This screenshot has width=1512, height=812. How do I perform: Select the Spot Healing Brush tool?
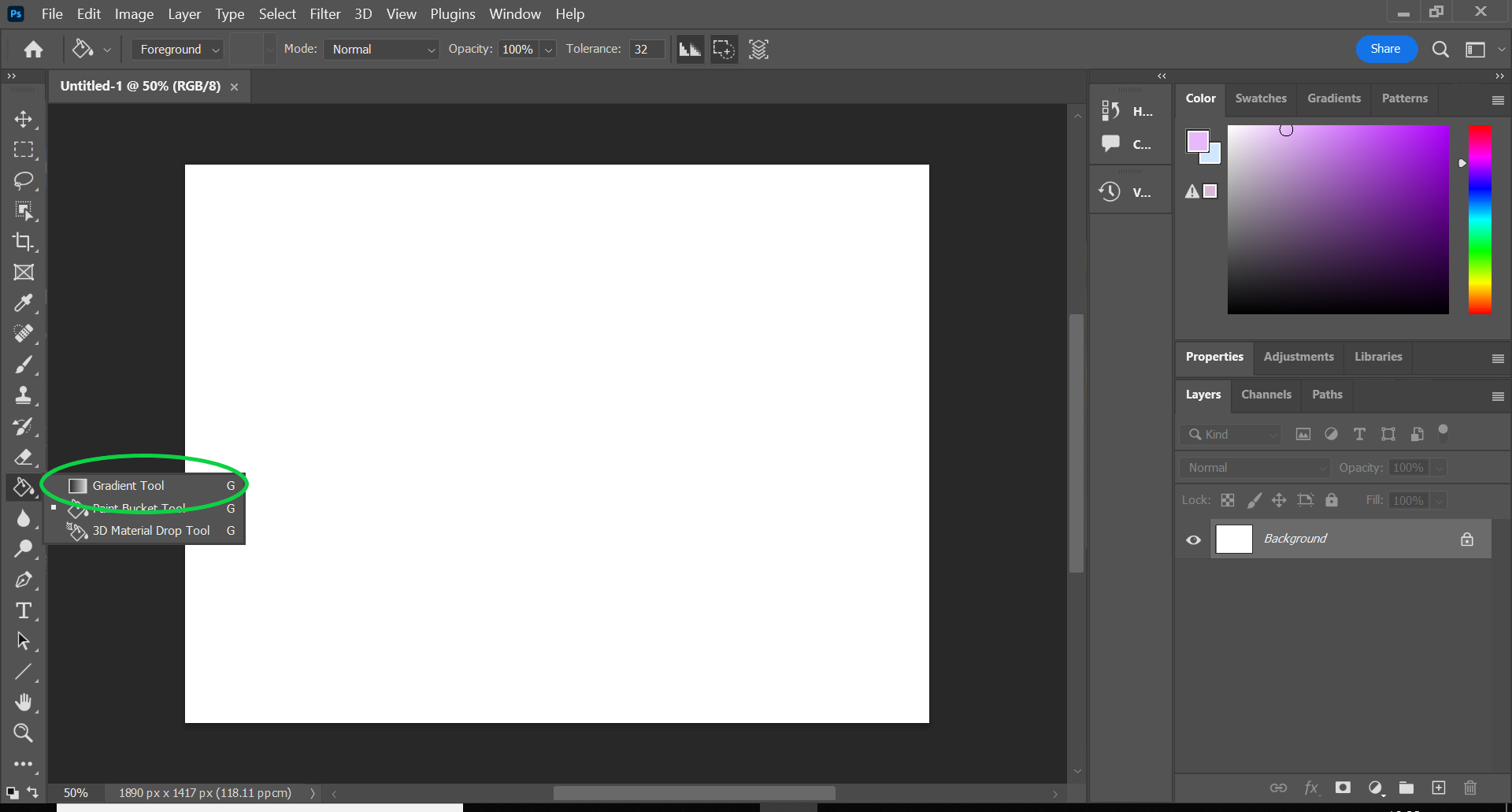(x=24, y=334)
